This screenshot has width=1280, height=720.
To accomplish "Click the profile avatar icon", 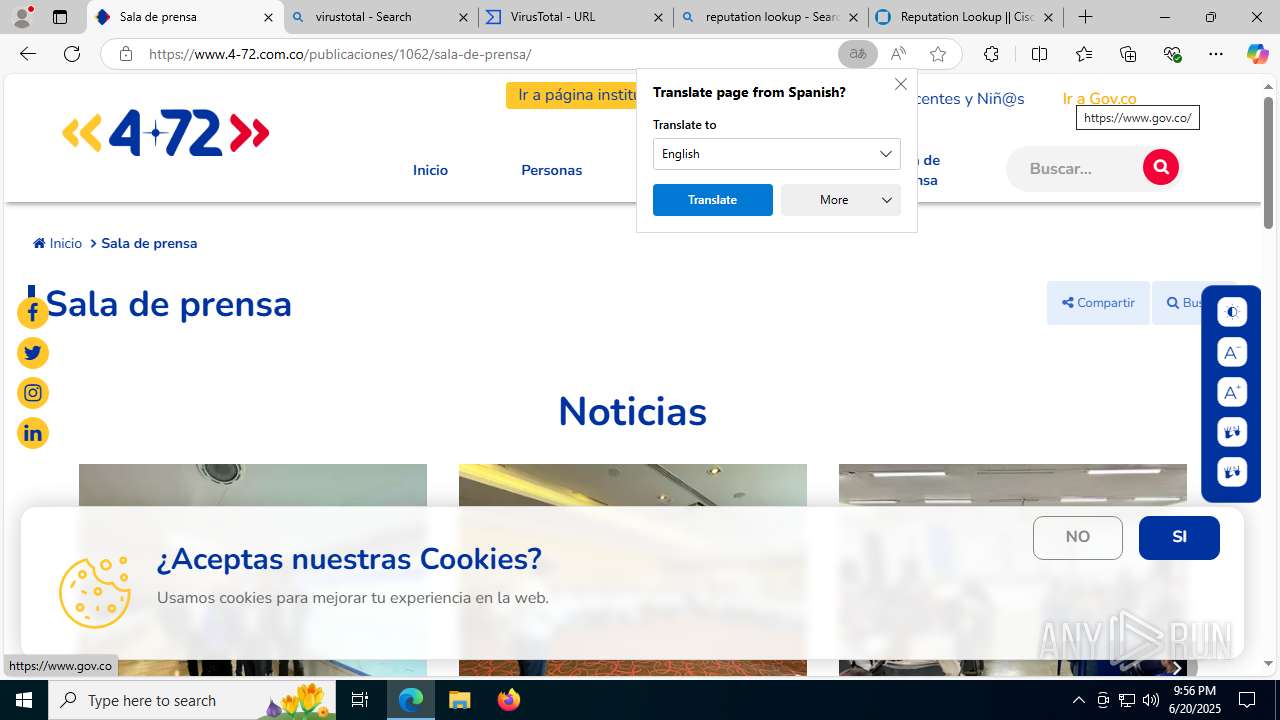I will click(22, 17).
